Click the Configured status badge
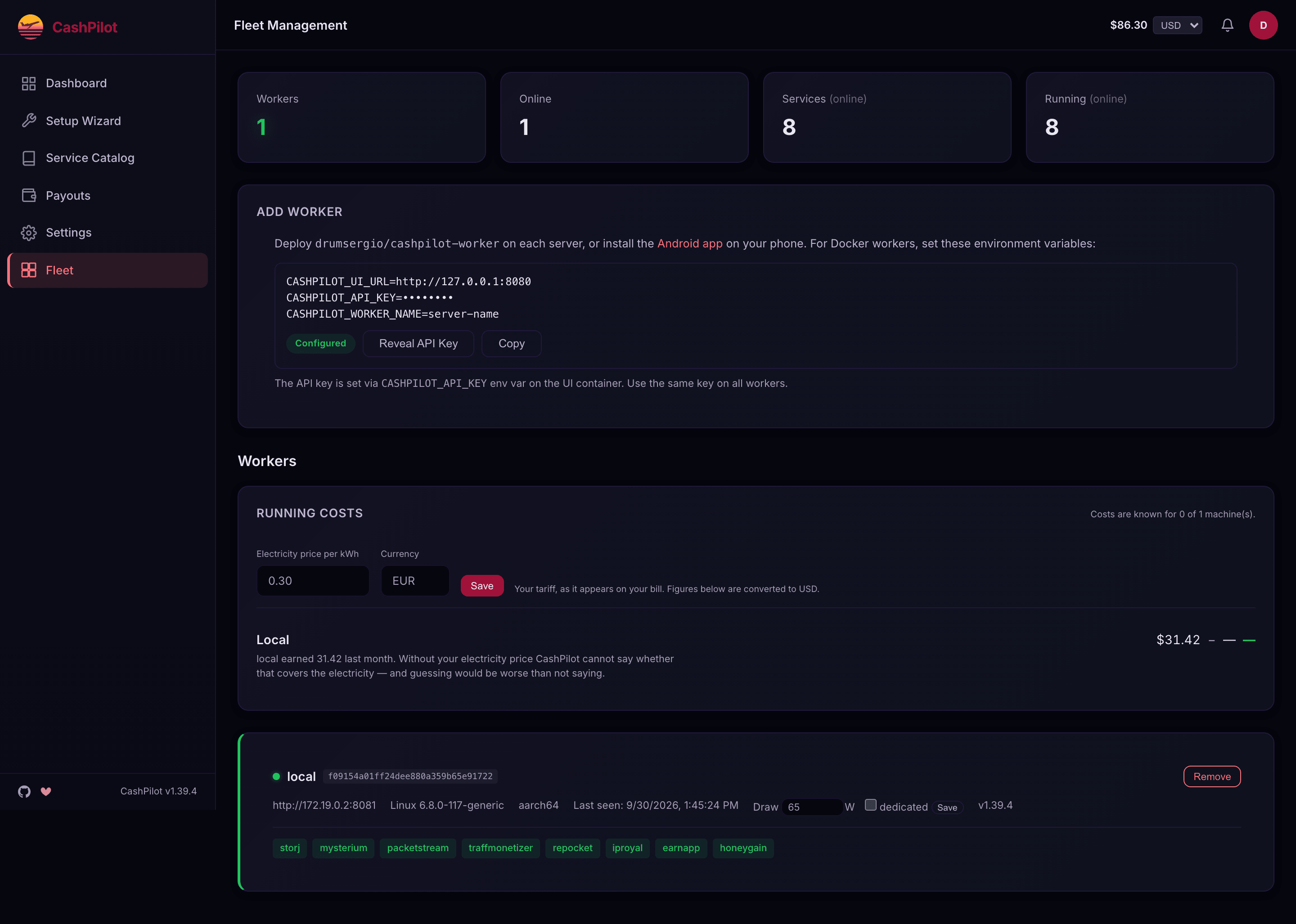Image resolution: width=1296 pixels, height=924 pixels. tap(320, 344)
